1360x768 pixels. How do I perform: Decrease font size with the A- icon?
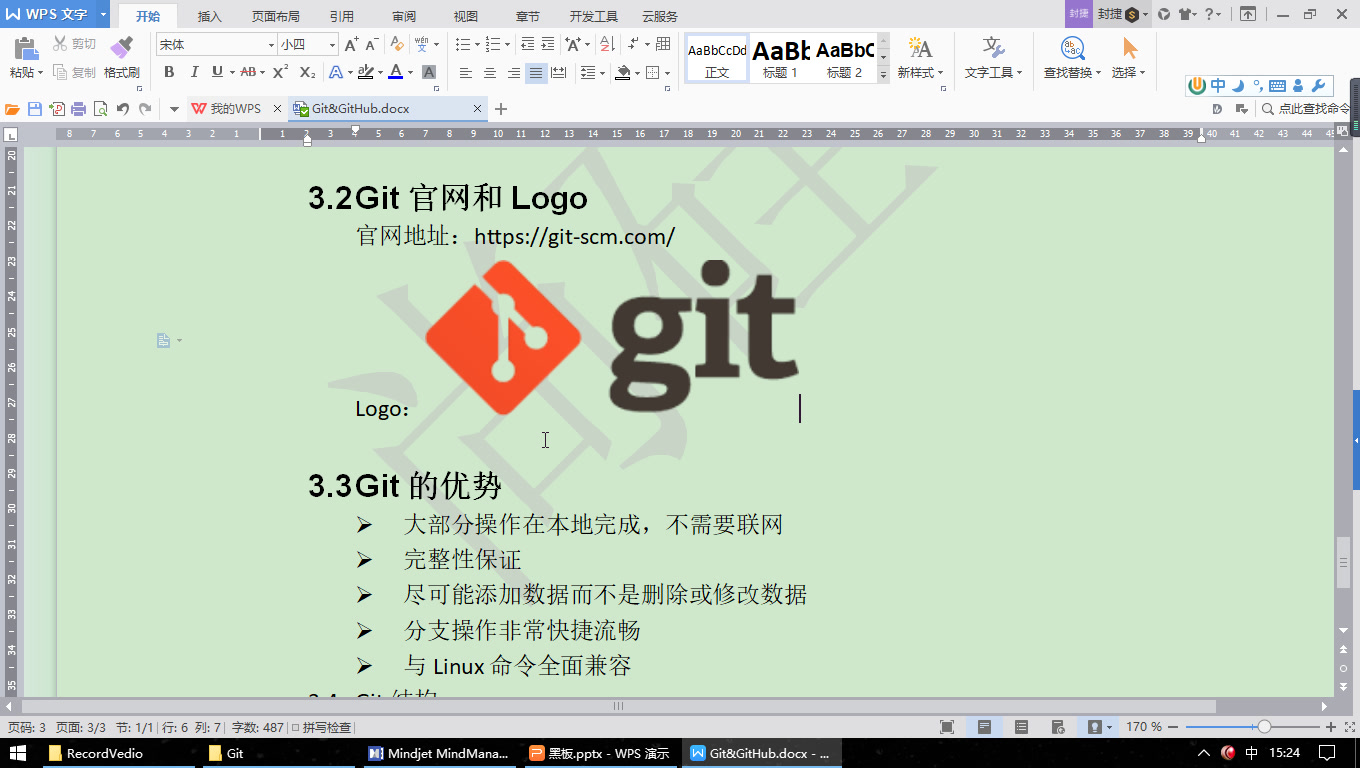tap(371, 45)
